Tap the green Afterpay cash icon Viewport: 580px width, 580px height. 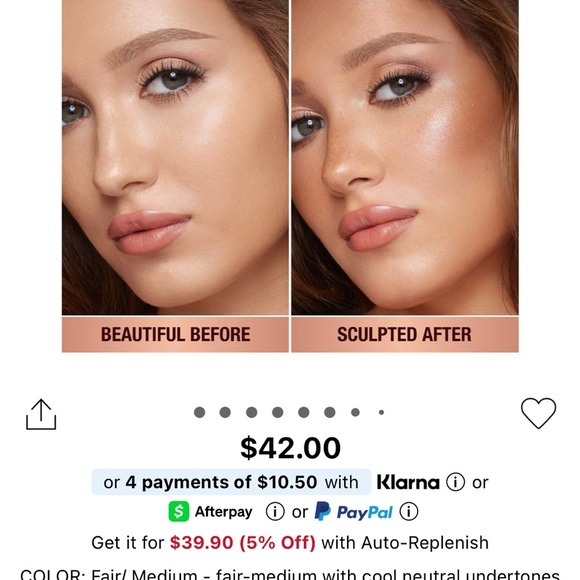point(179,512)
